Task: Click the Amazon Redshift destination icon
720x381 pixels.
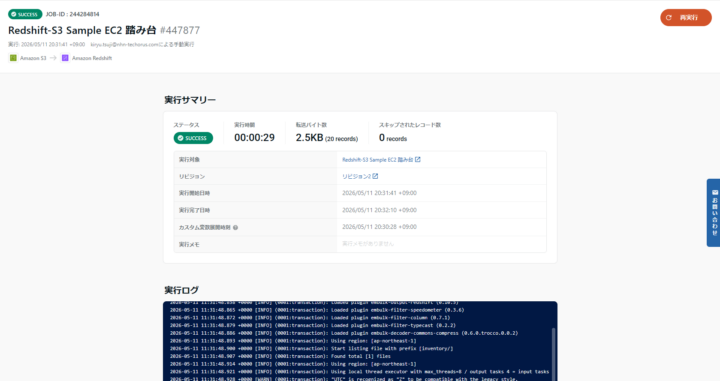Action: tap(65, 58)
